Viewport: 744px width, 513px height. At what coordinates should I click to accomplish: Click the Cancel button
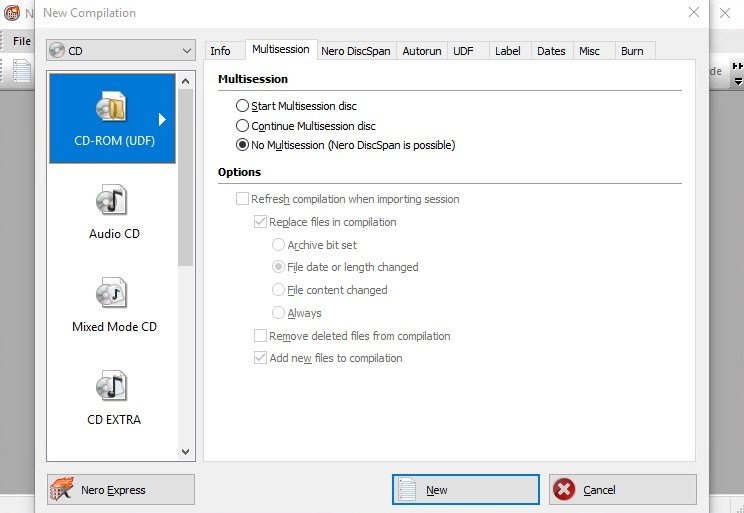pyautogui.click(x=623, y=489)
